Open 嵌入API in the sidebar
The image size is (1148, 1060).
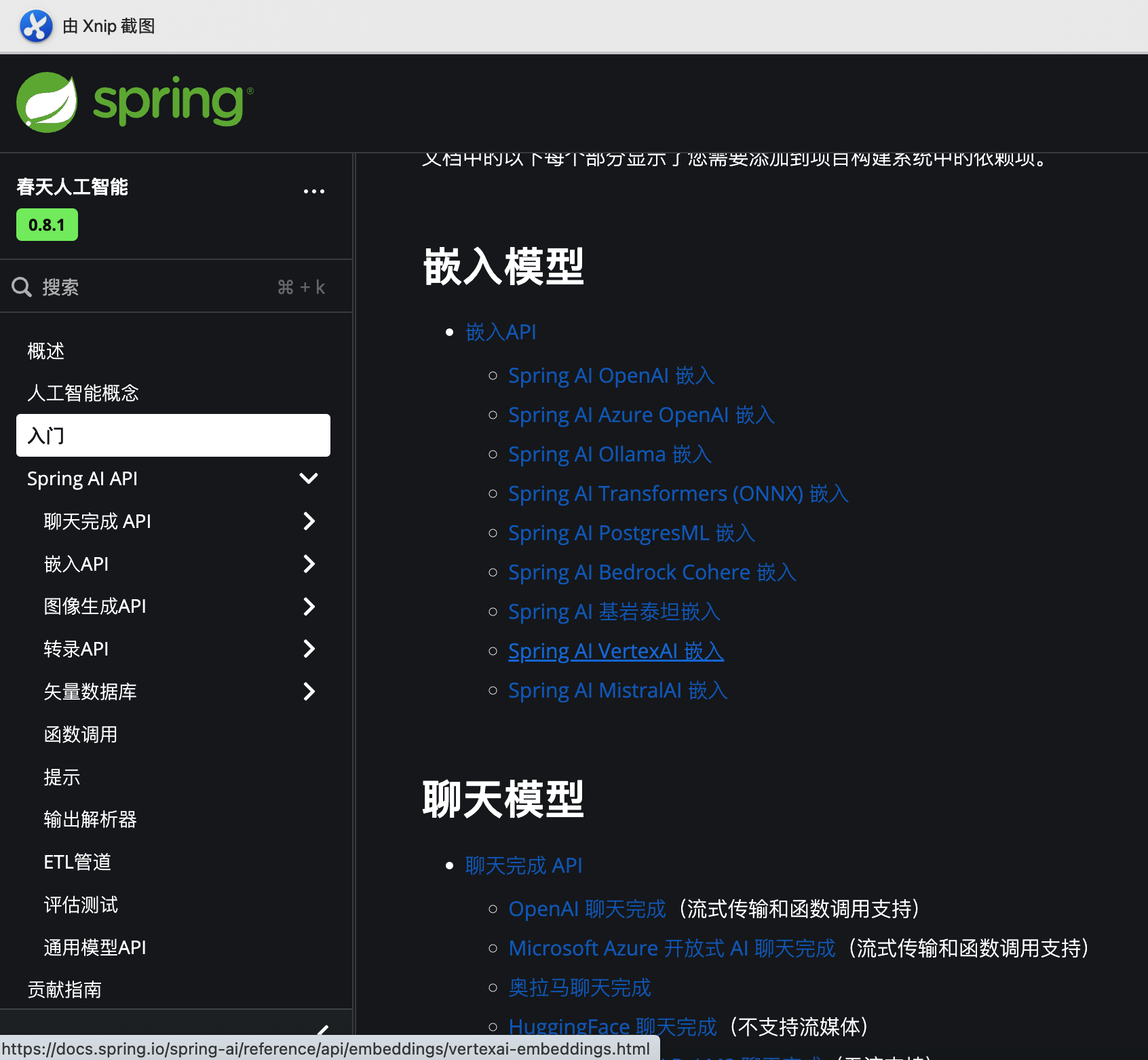tap(76, 564)
